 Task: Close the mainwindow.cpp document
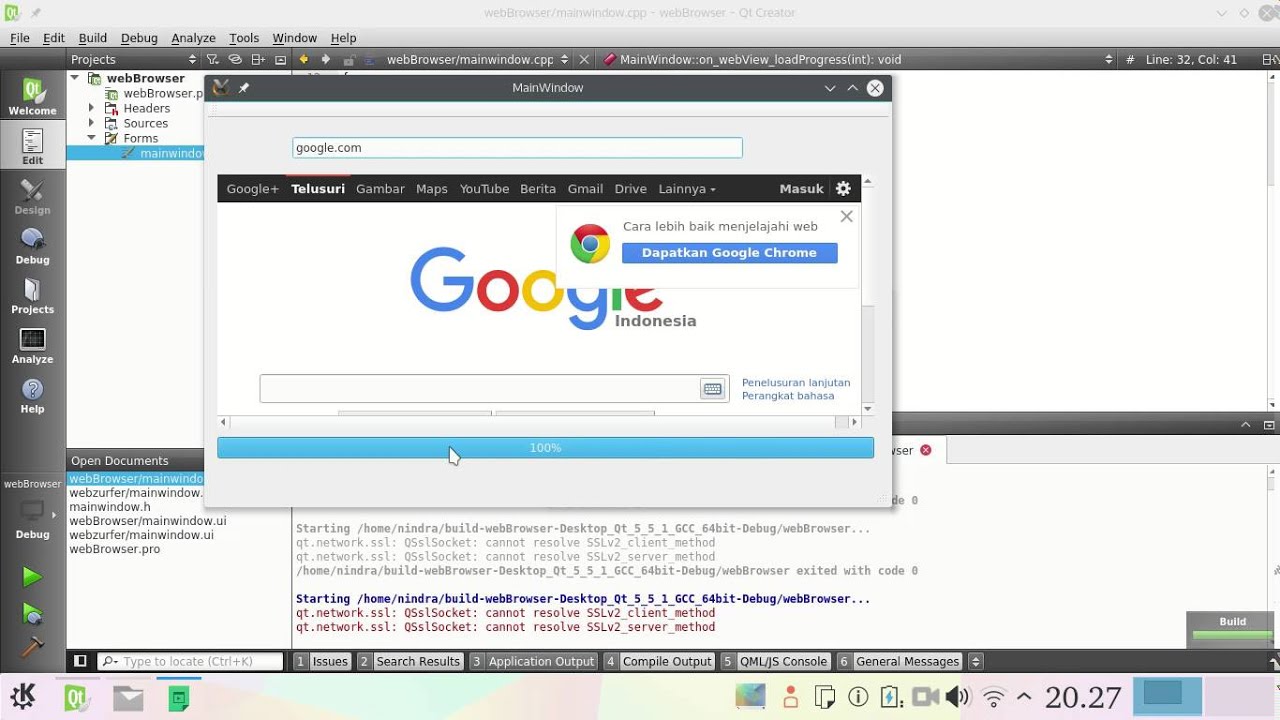pyautogui.click(x=584, y=60)
